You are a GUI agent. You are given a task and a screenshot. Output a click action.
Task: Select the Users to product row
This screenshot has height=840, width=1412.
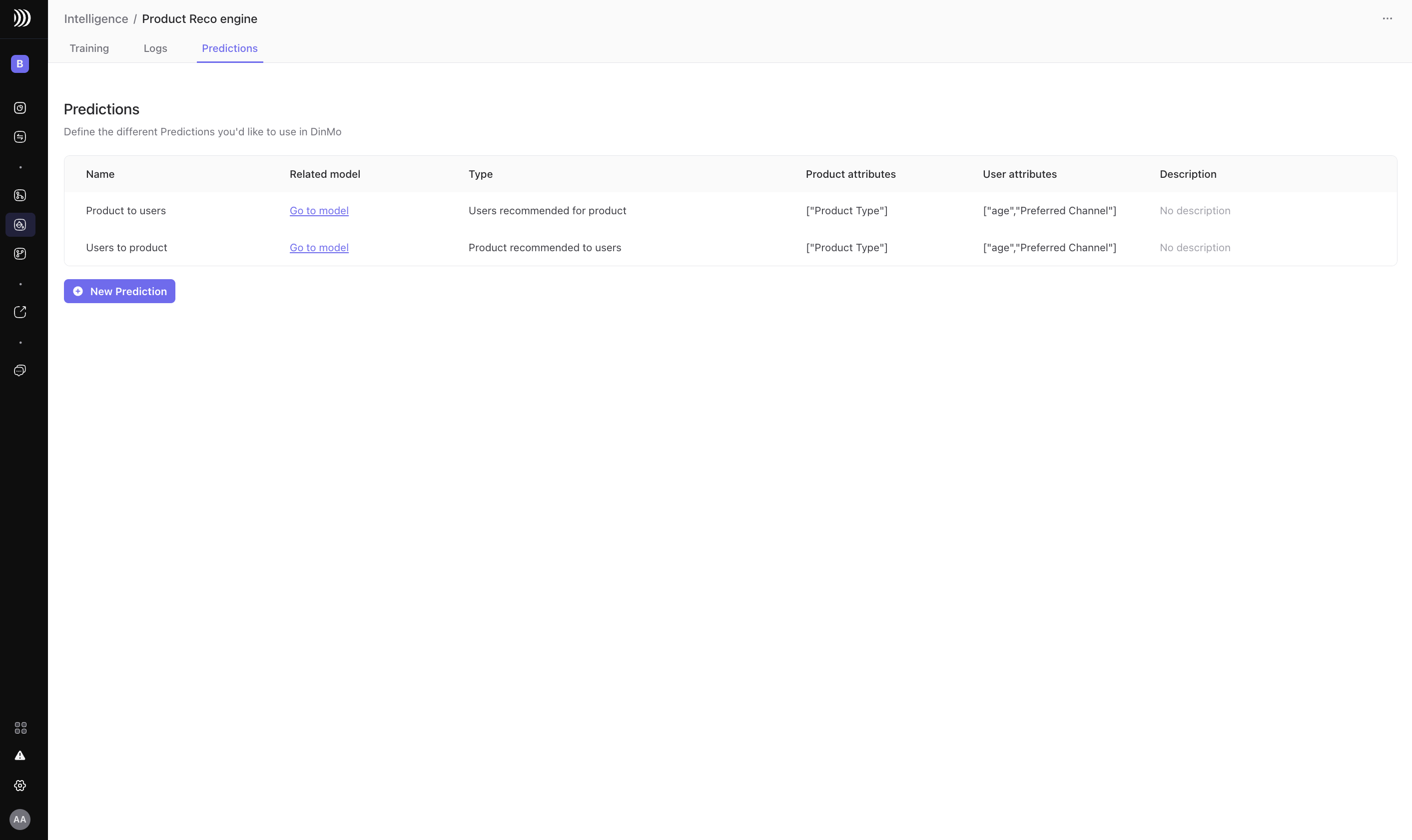tap(126, 248)
